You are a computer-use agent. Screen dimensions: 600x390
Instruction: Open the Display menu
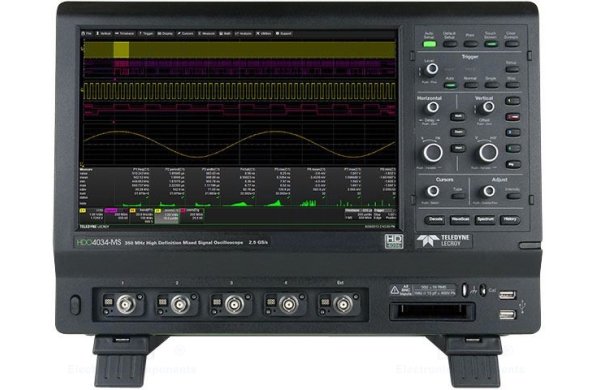(x=165, y=34)
